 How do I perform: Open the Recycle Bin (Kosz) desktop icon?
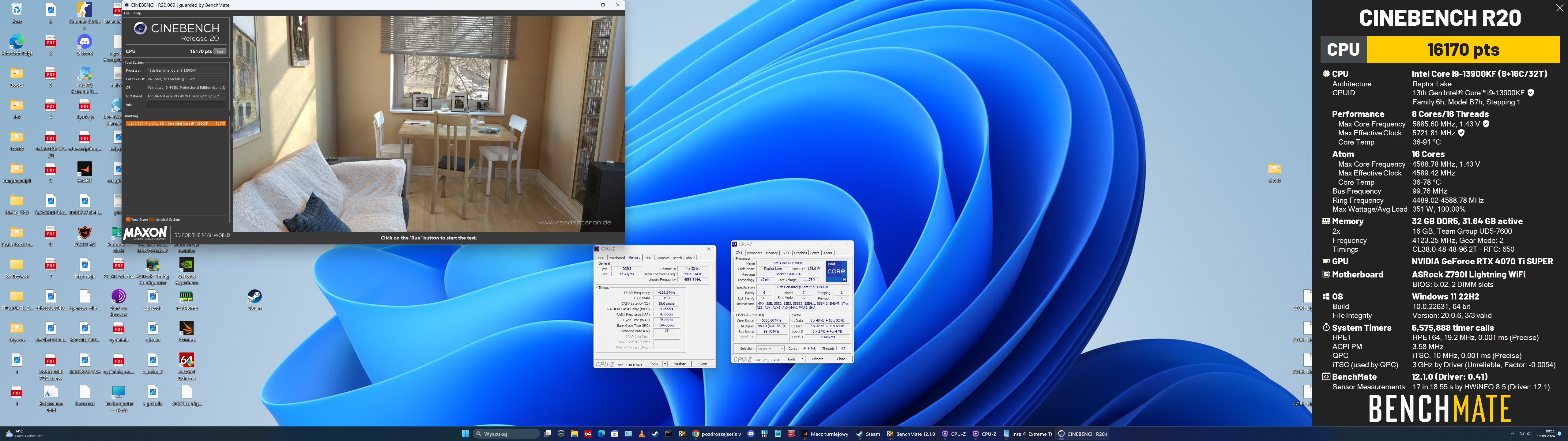point(17,13)
